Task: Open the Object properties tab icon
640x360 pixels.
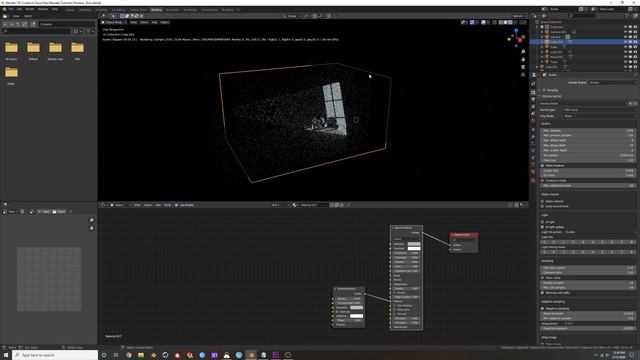Action: 533,130
